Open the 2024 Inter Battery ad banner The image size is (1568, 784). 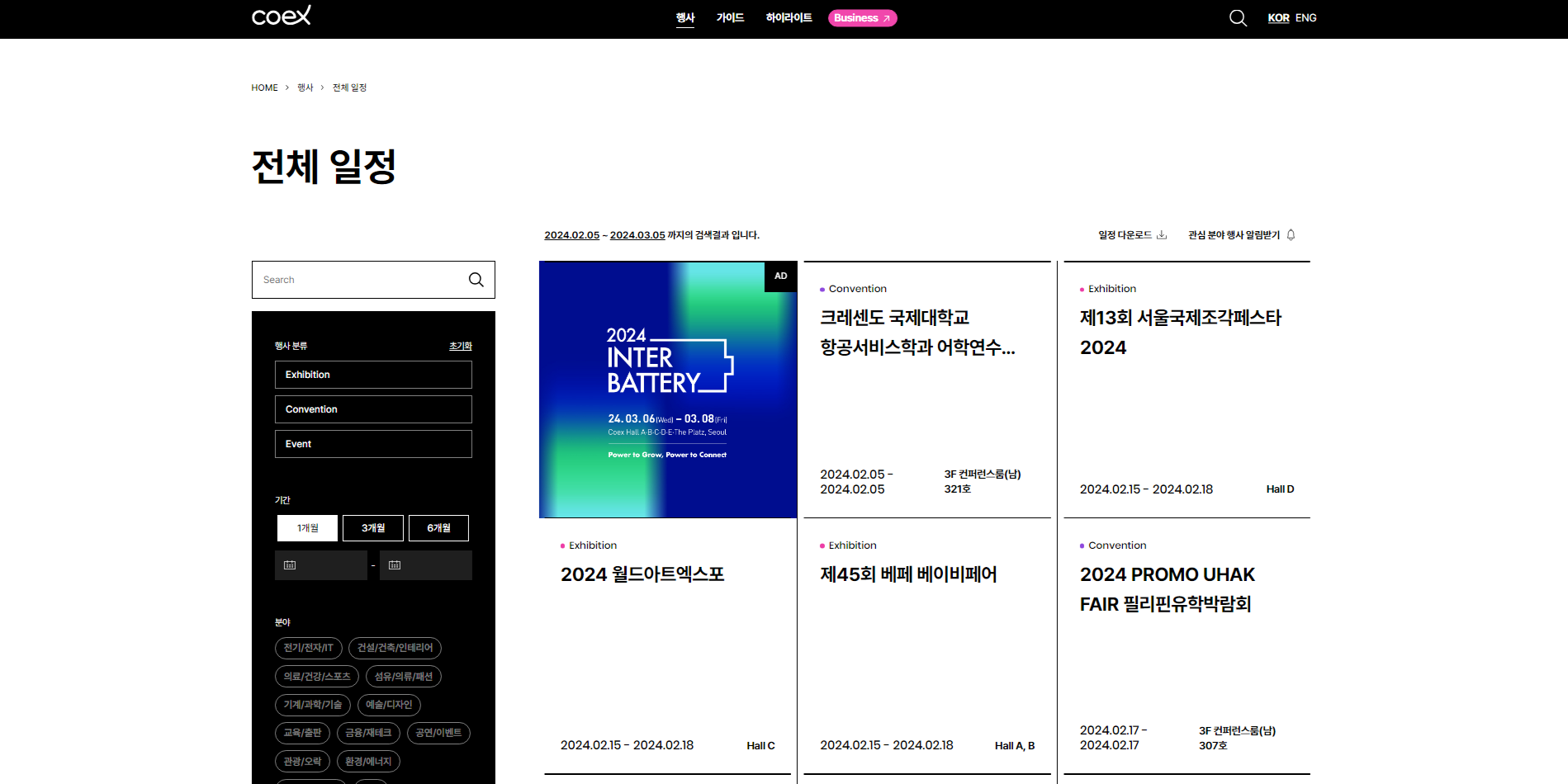668,390
